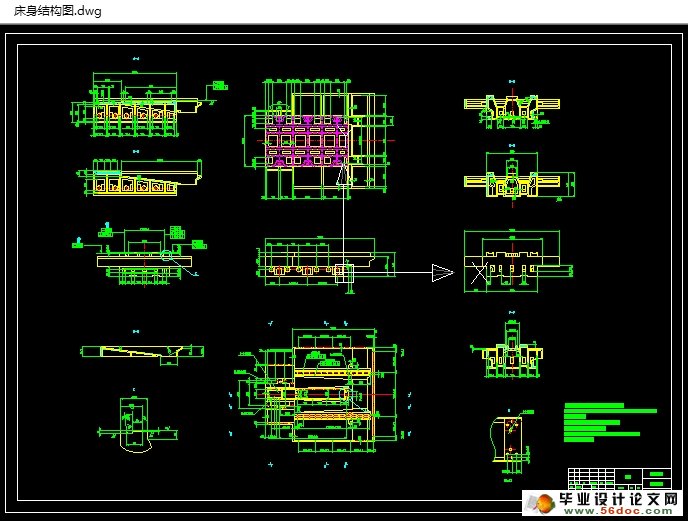Click the top-right cross-section view
688x521 pixels.
[511, 110]
